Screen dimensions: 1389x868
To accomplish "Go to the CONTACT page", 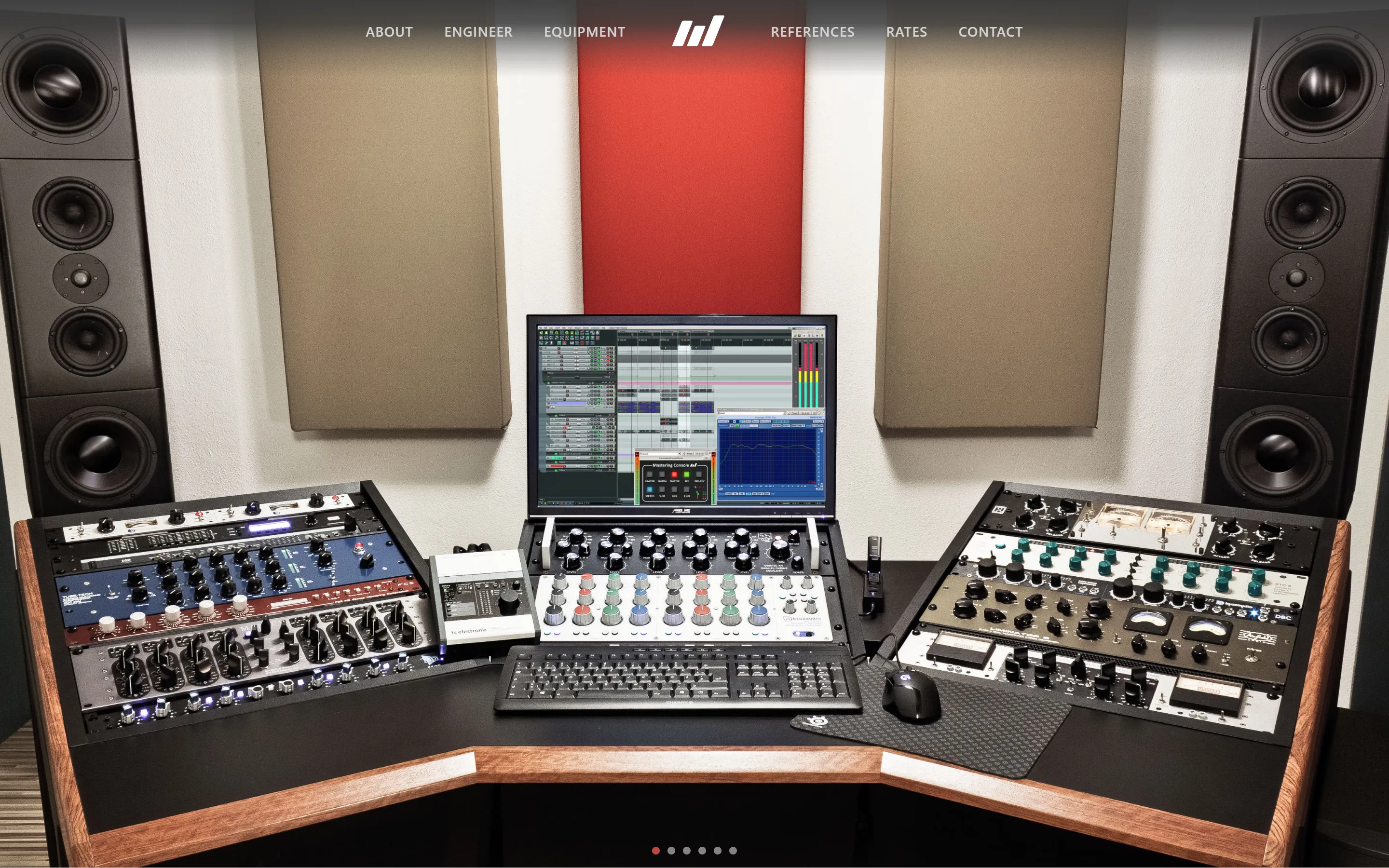I will pos(990,31).
